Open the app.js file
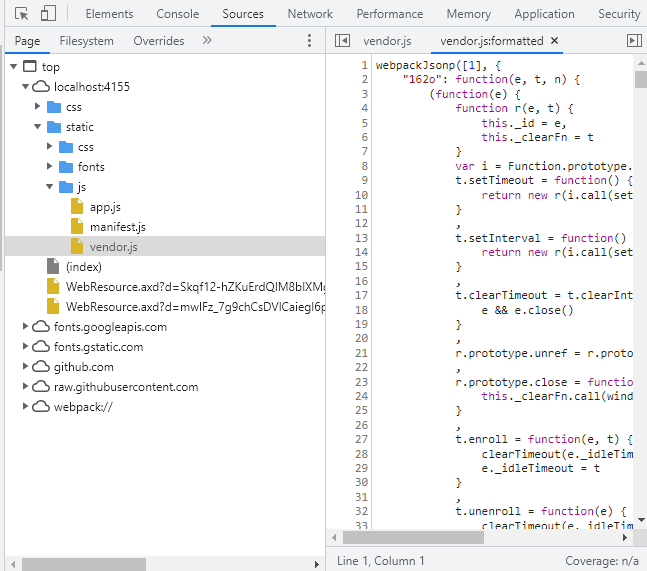 click(x=105, y=207)
